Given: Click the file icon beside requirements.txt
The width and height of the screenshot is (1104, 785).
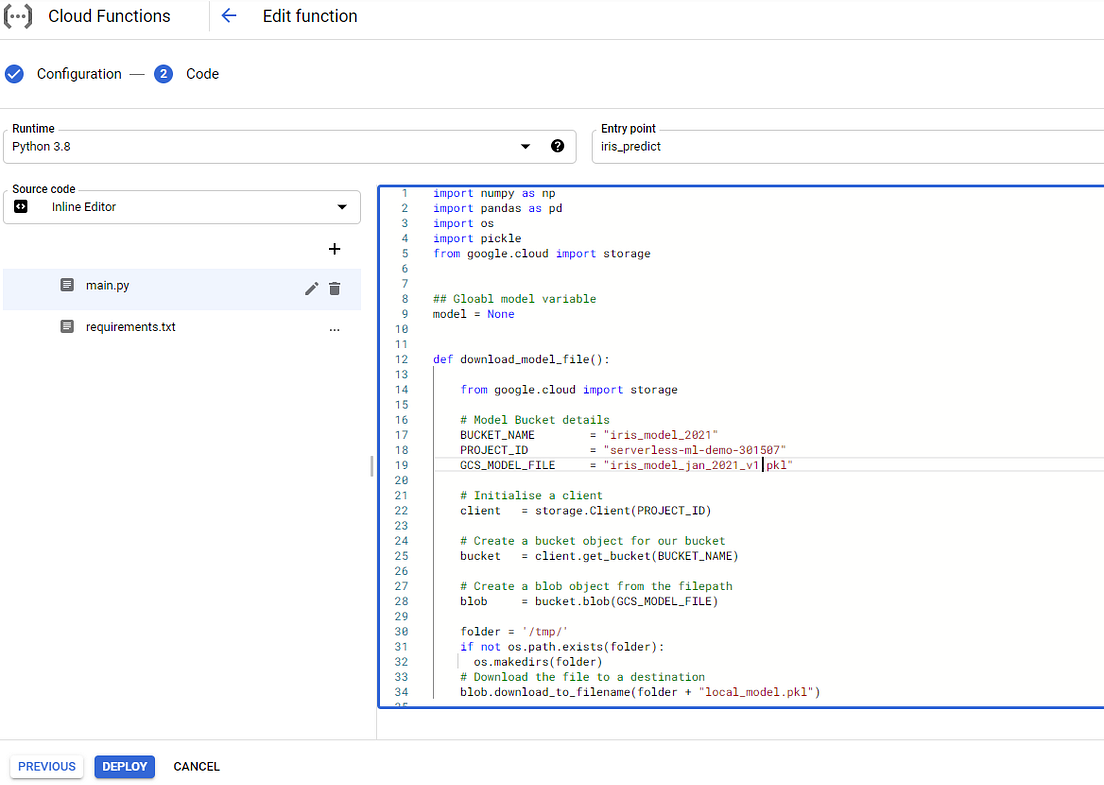Looking at the screenshot, I should (x=66, y=326).
